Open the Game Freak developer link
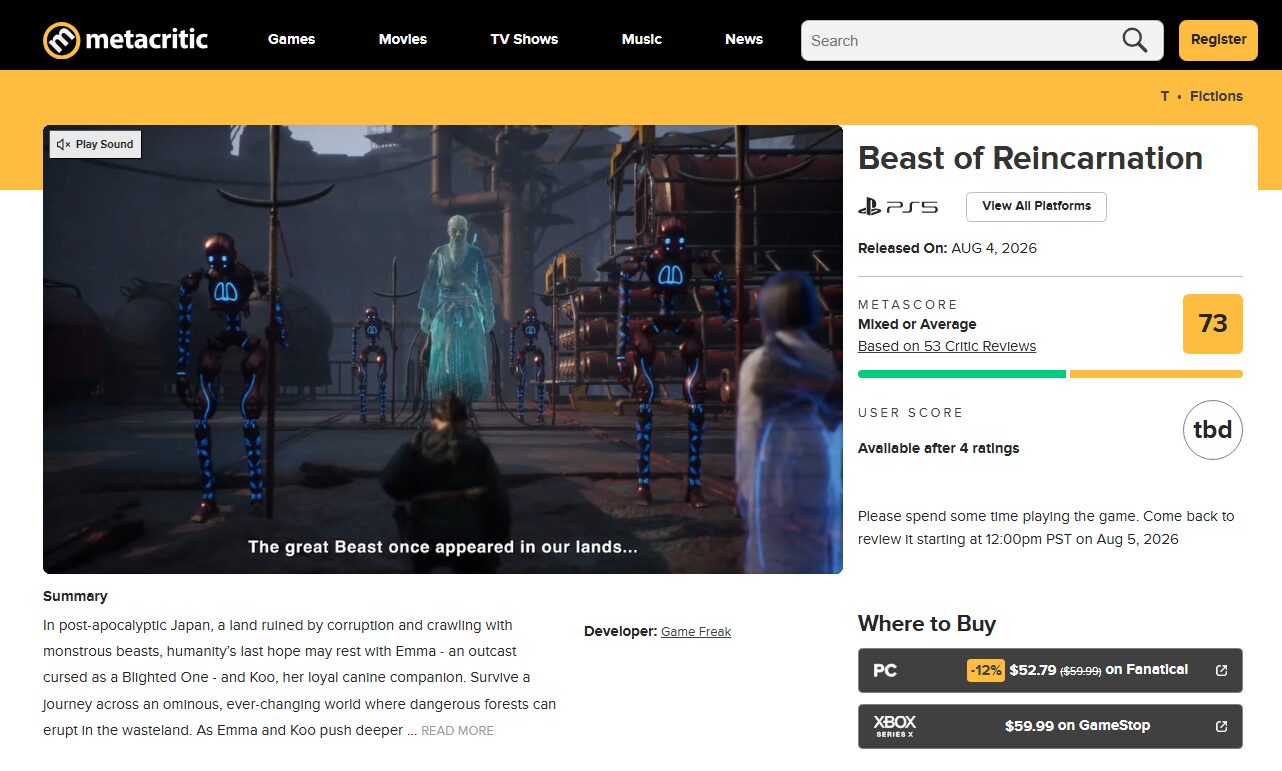The height and width of the screenshot is (771, 1282). click(x=696, y=632)
